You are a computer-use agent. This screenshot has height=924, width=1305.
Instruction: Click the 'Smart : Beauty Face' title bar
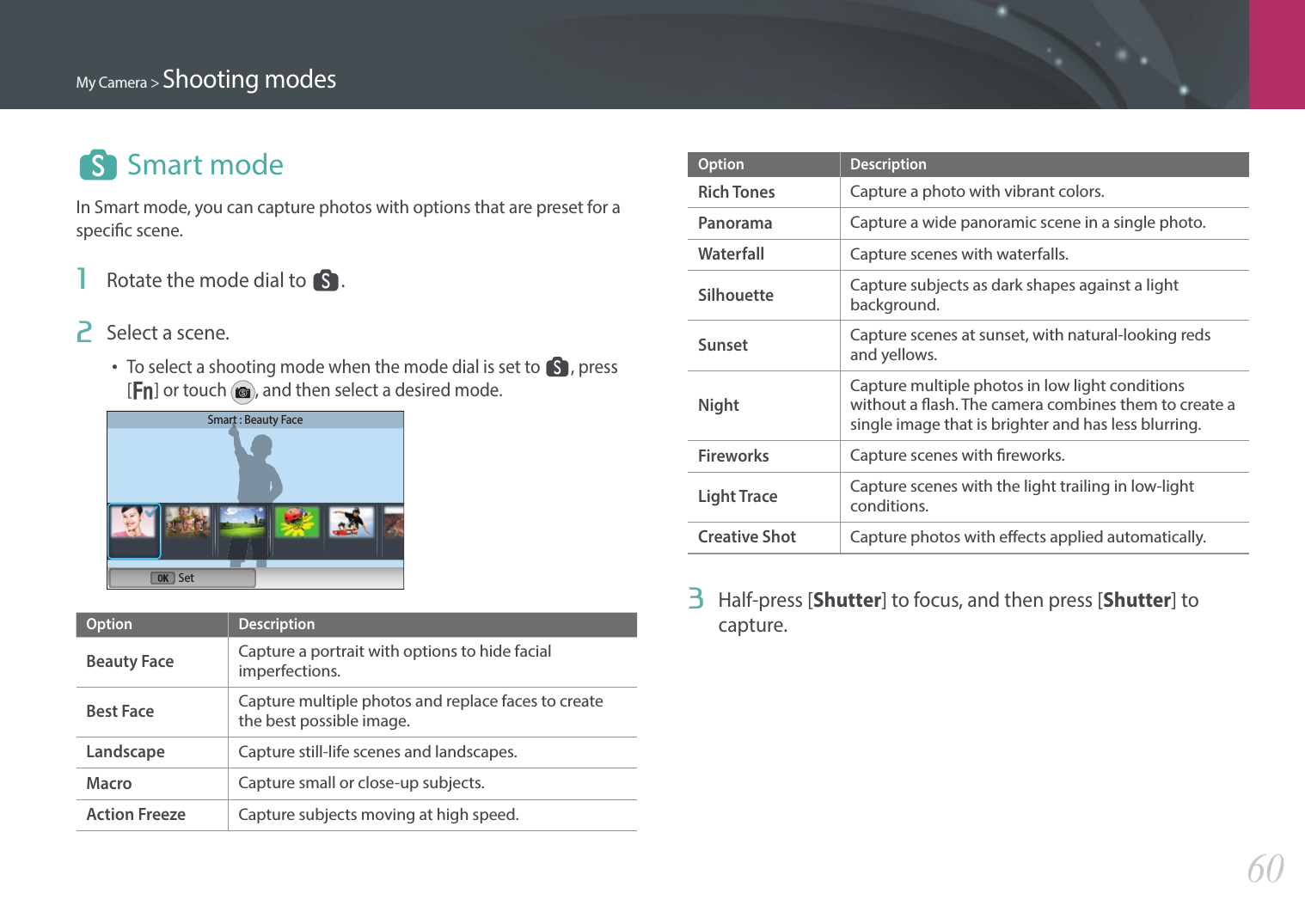(x=255, y=420)
